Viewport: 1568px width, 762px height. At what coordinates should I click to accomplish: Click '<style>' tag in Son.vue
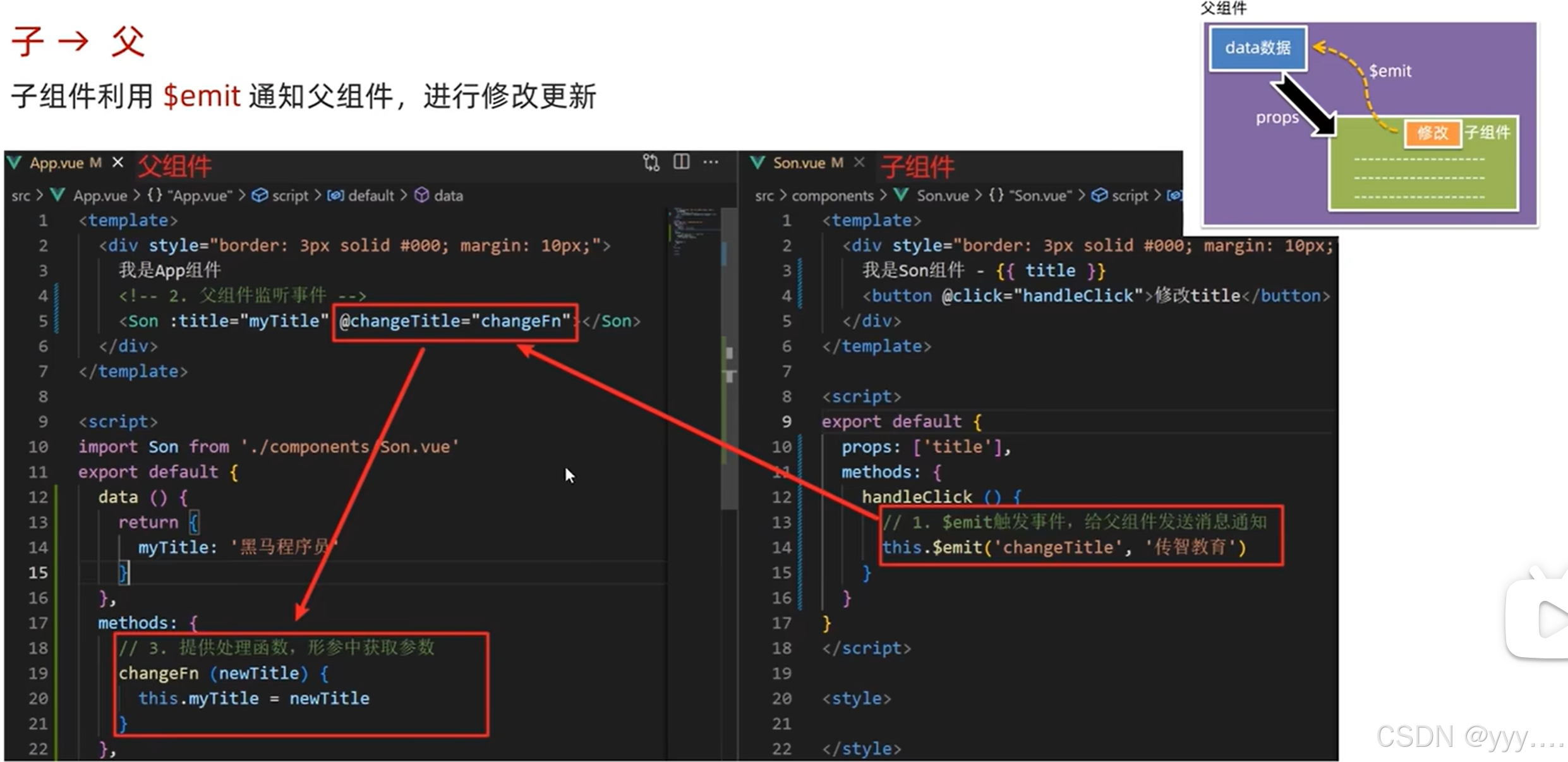tap(857, 698)
